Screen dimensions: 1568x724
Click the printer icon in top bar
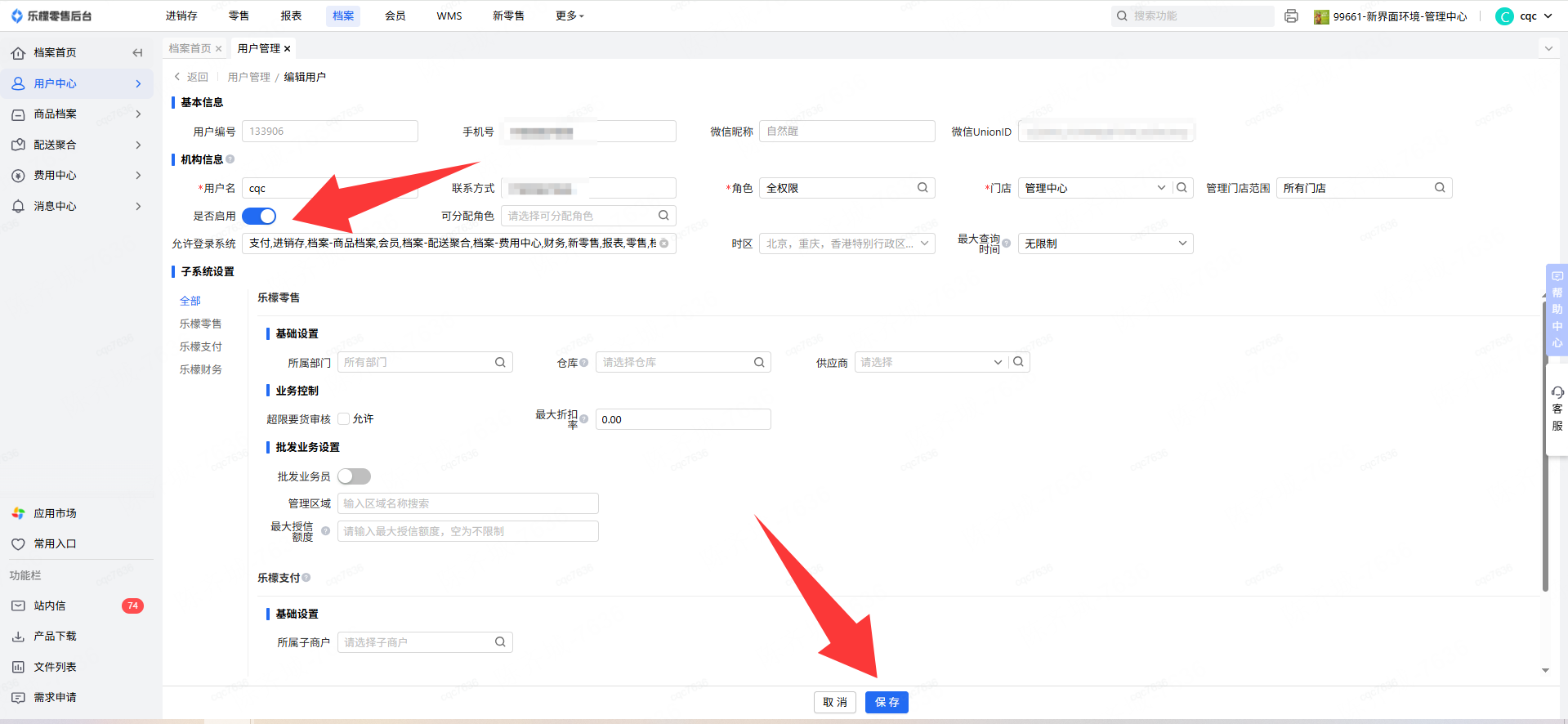[1291, 16]
